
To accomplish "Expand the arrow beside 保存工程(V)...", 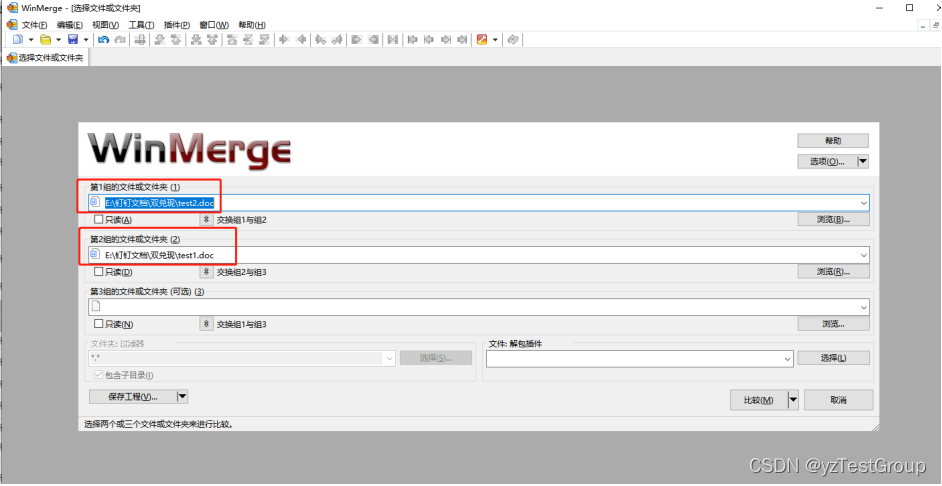I will pos(183,396).
